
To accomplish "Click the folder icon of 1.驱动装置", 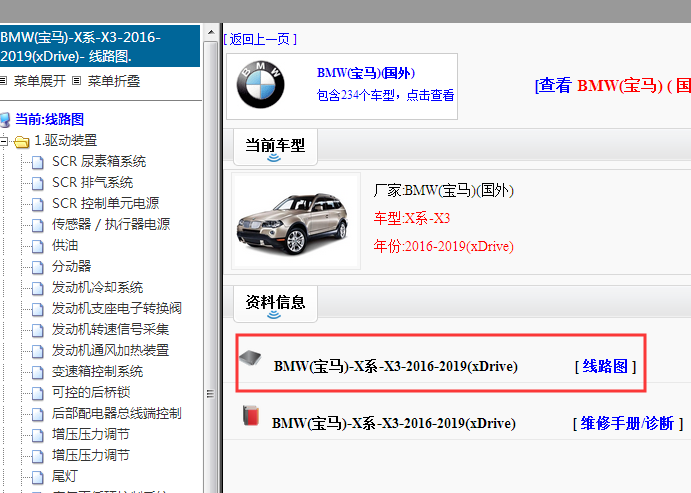I will tap(21, 142).
